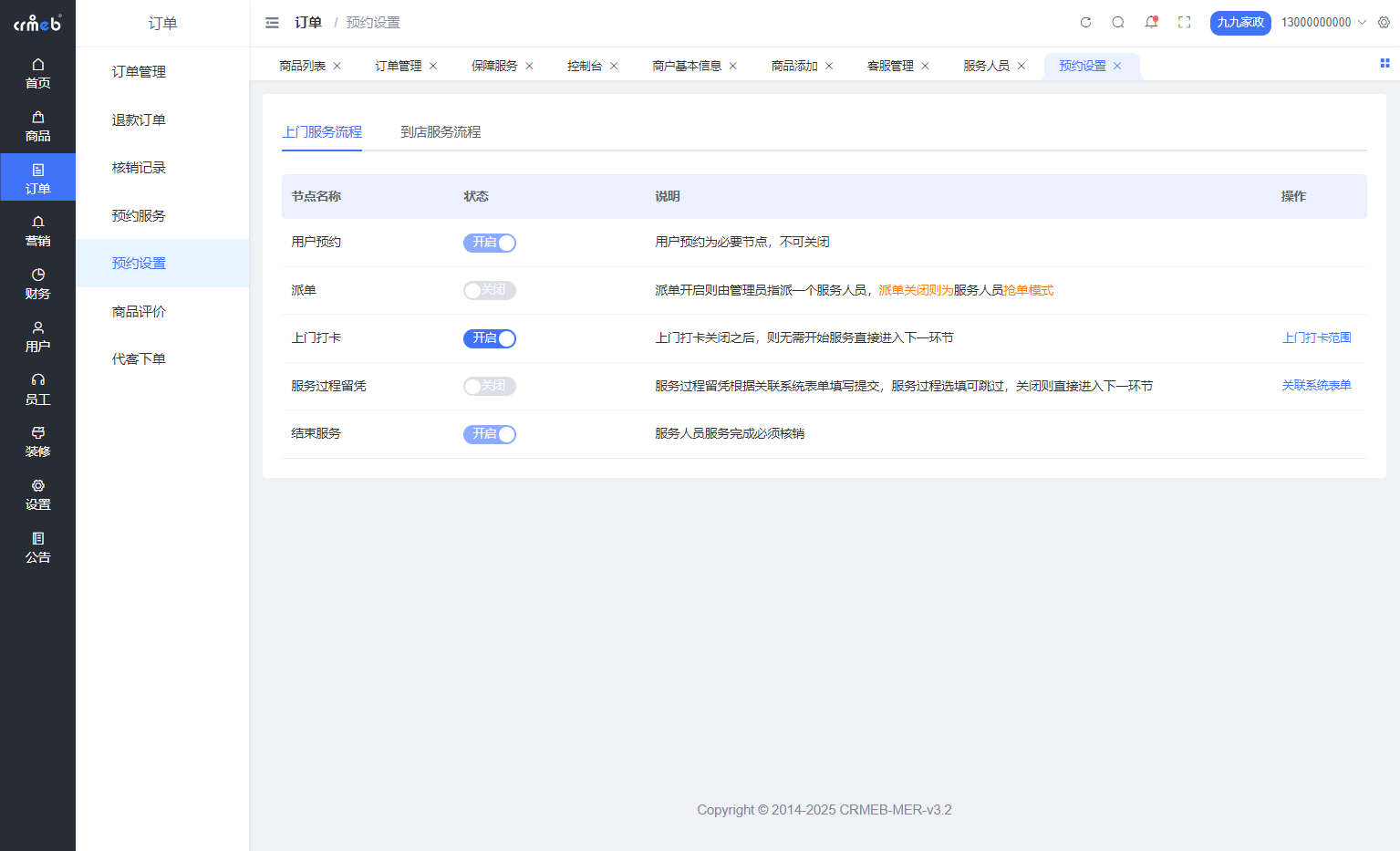Enable the 服务过程留凭 switch

pos(490,386)
